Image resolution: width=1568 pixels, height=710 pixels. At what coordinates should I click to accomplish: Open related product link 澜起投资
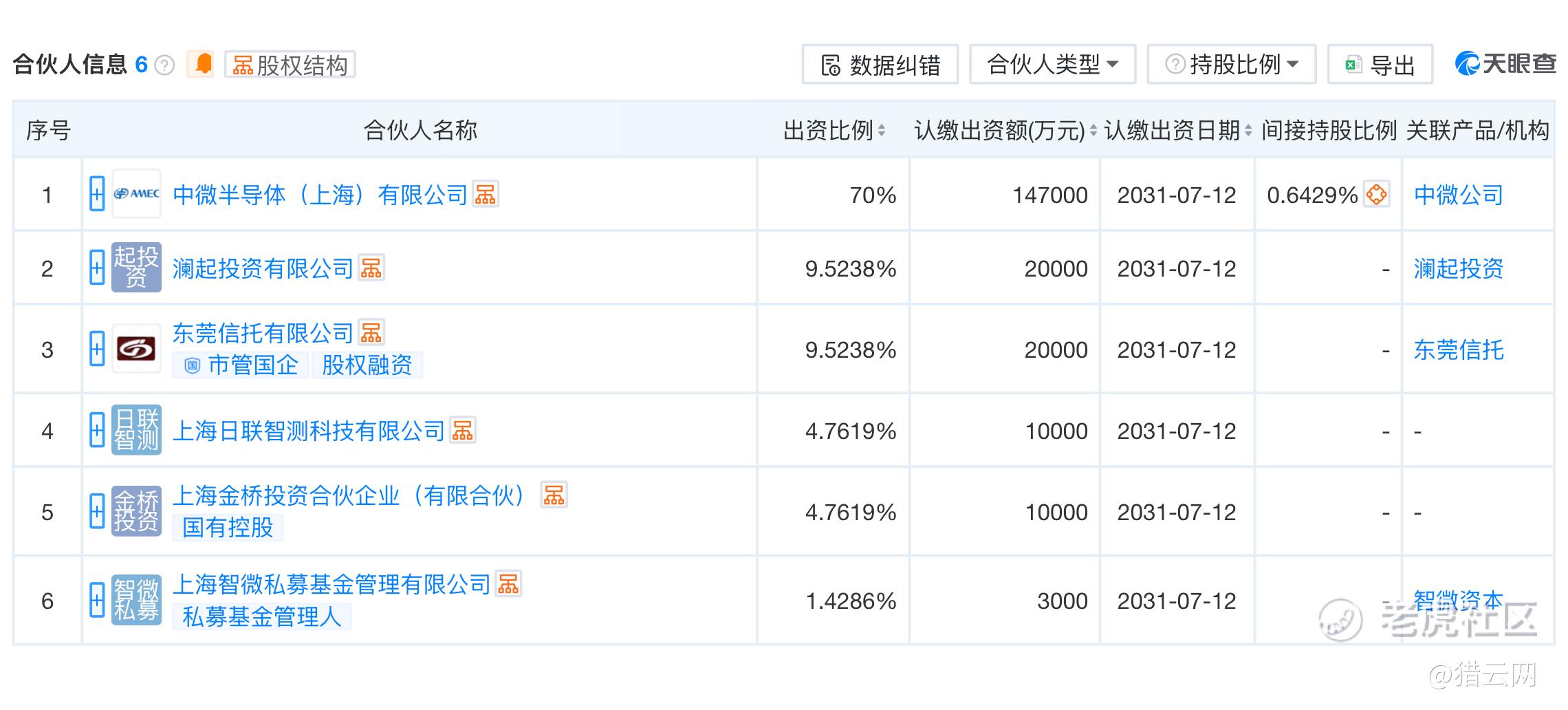click(1459, 269)
